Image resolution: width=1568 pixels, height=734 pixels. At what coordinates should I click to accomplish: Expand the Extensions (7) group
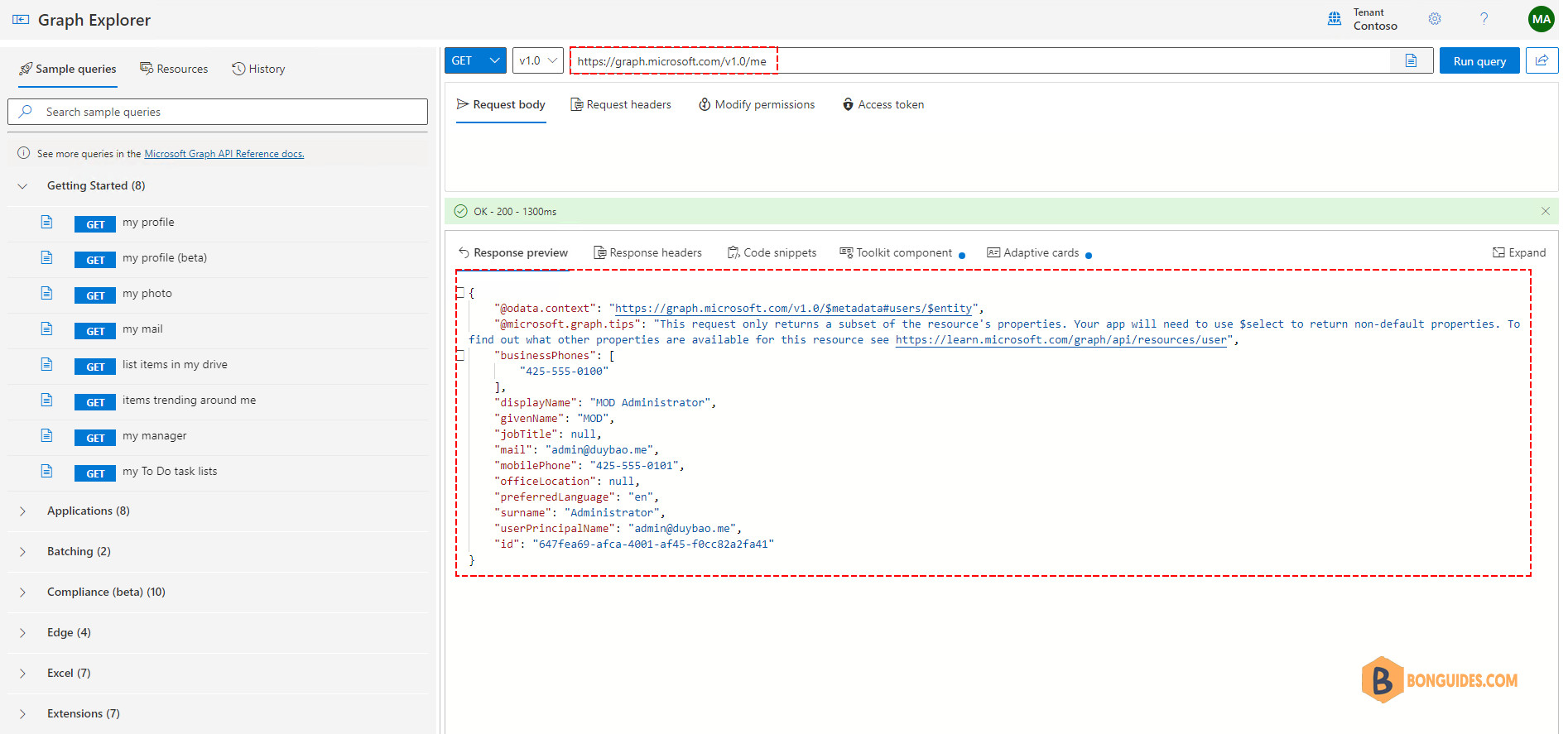[22, 714]
